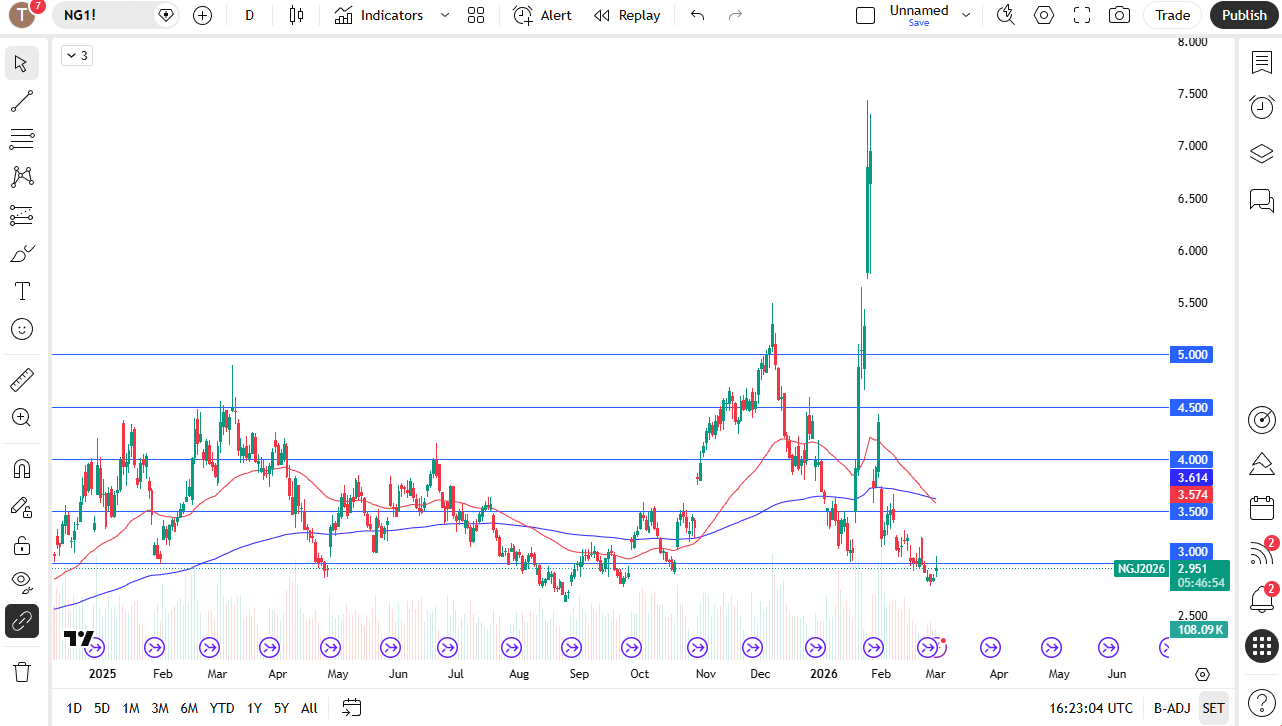Image resolution: width=1282 pixels, height=726 pixels.
Task: Expand the collapsed indicator legend
Action: [x=76, y=56]
